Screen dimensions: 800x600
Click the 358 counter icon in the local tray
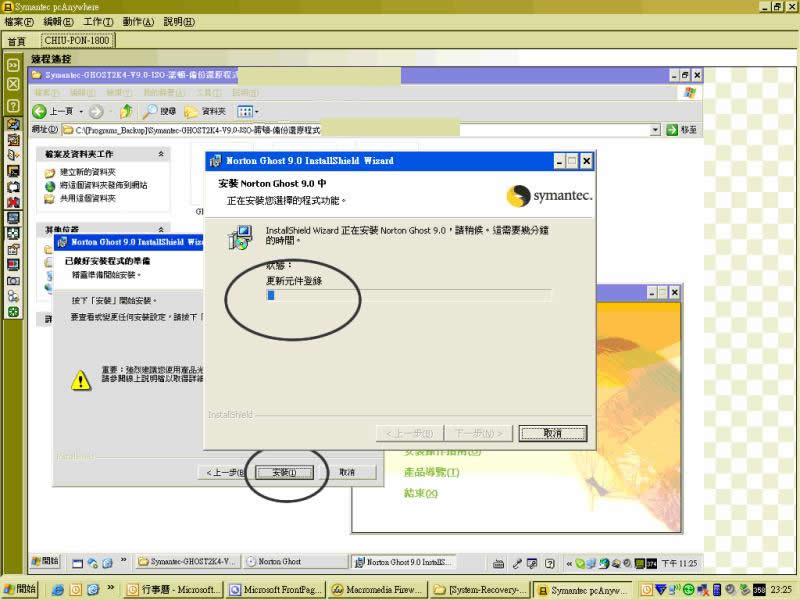(x=759, y=590)
